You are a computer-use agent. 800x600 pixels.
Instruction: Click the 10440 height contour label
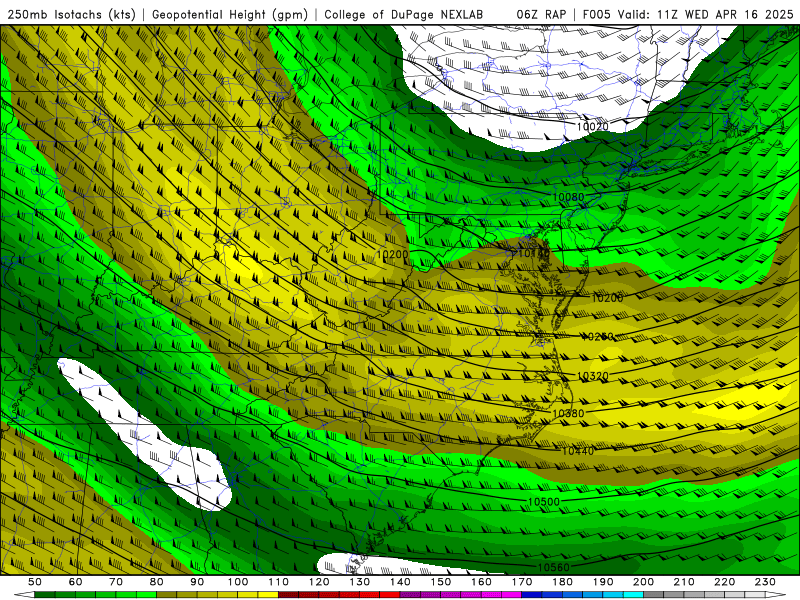(x=578, y=451)
